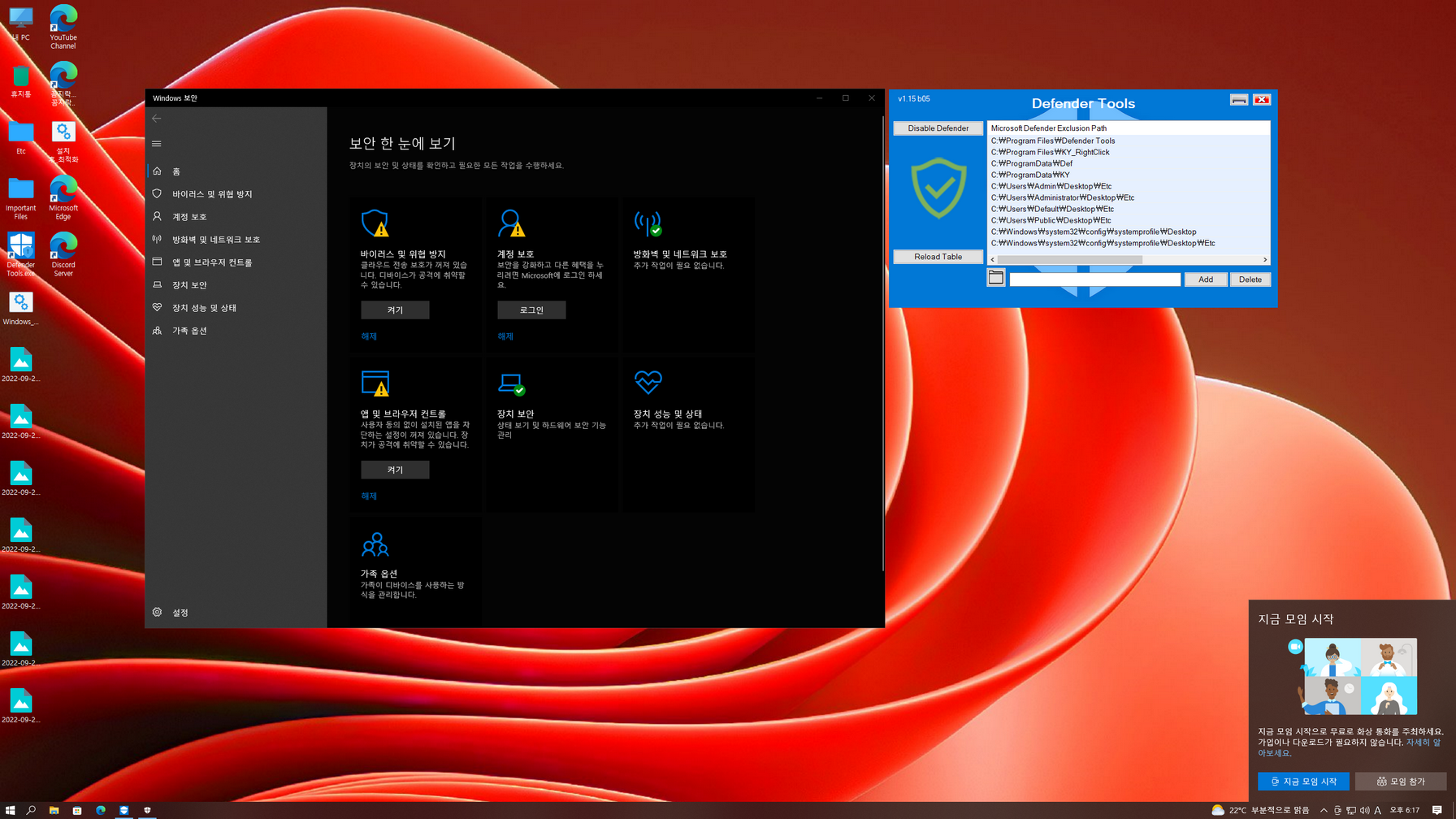Click the green shield logo in Defender Tools
This screenshot has width=1456, height=819.
click(938, 188)
